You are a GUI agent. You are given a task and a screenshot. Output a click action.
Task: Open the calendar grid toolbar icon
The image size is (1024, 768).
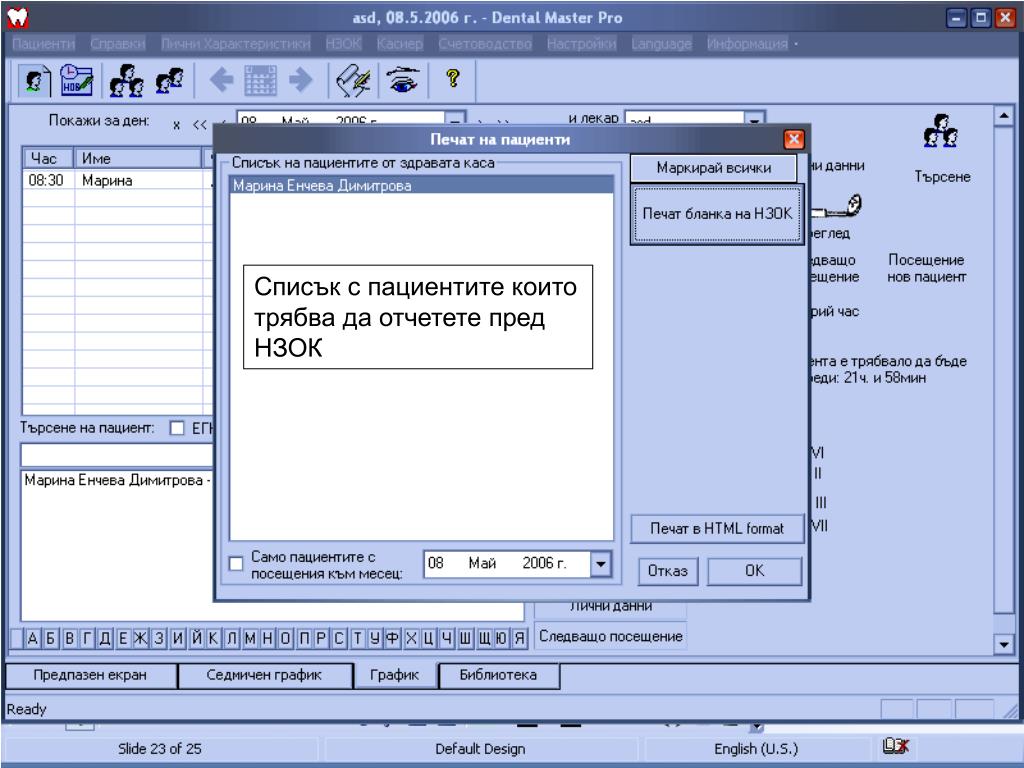coord(261,80)
